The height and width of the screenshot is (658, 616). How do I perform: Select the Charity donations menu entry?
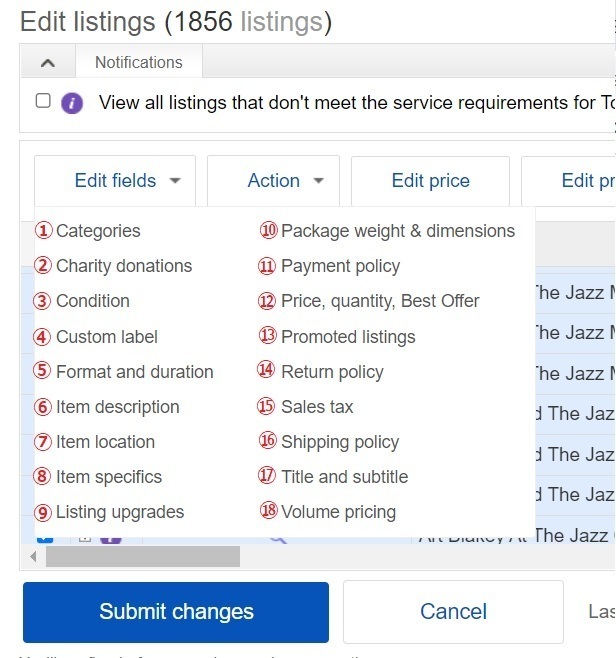pos(123,266)
